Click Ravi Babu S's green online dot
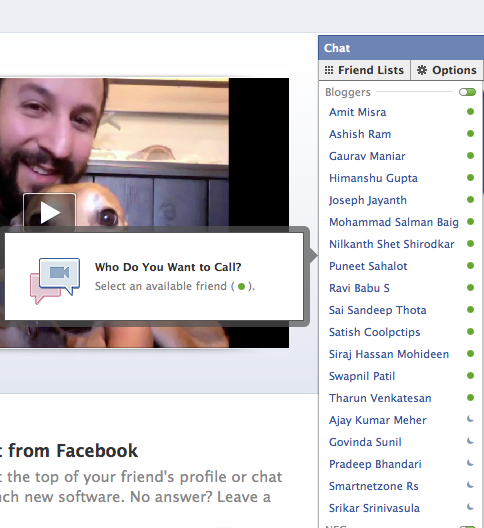This screenshot has width=484, height=528. coord(471,288)
